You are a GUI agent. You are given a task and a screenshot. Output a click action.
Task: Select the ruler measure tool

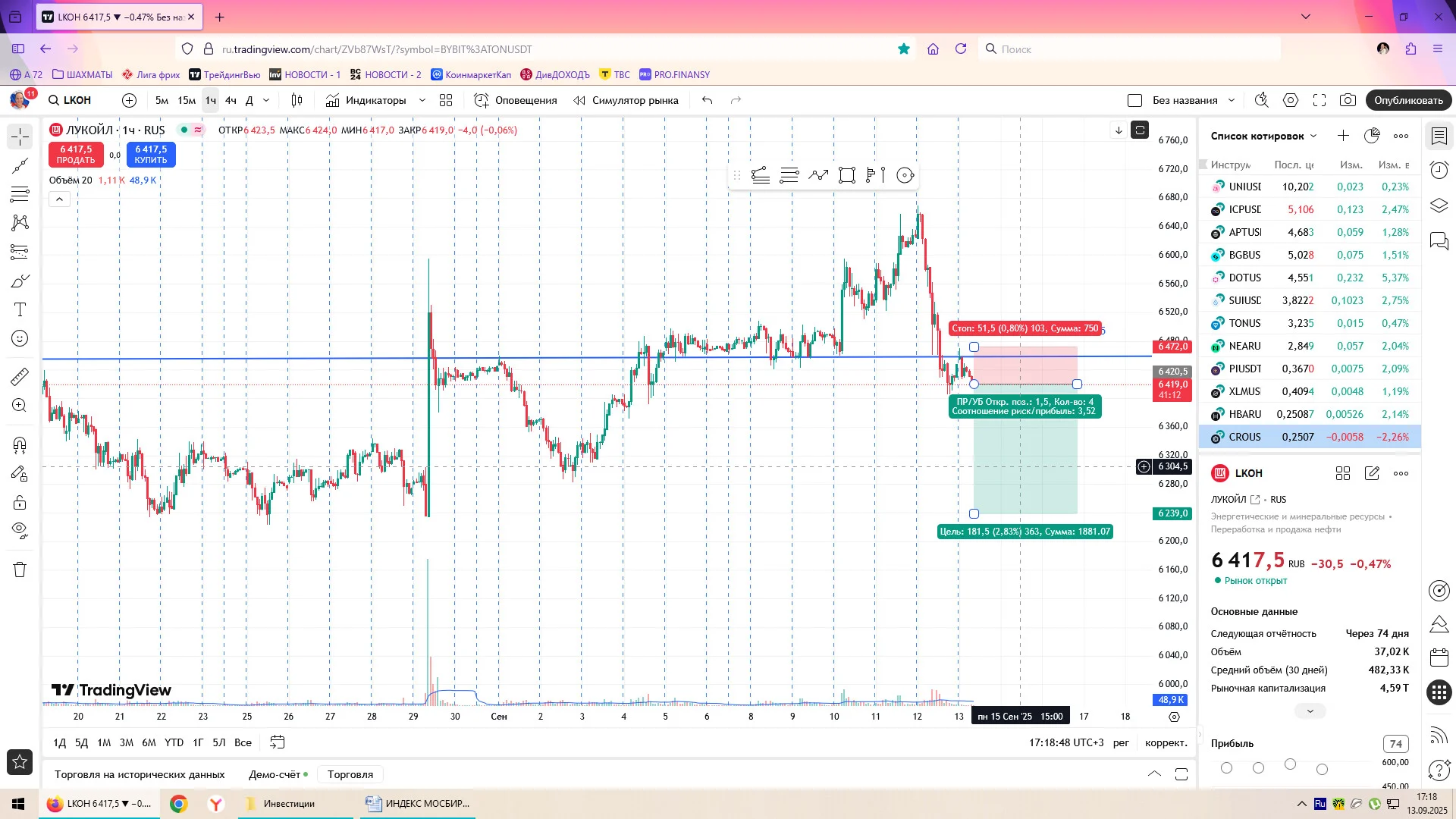(x=20, y=376)
